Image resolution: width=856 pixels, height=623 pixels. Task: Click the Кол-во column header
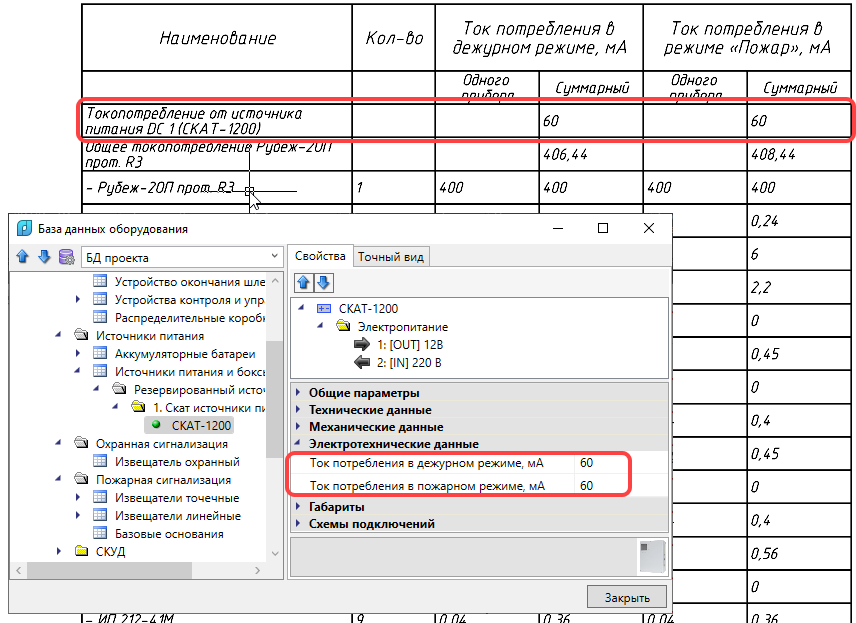(394, 38)
